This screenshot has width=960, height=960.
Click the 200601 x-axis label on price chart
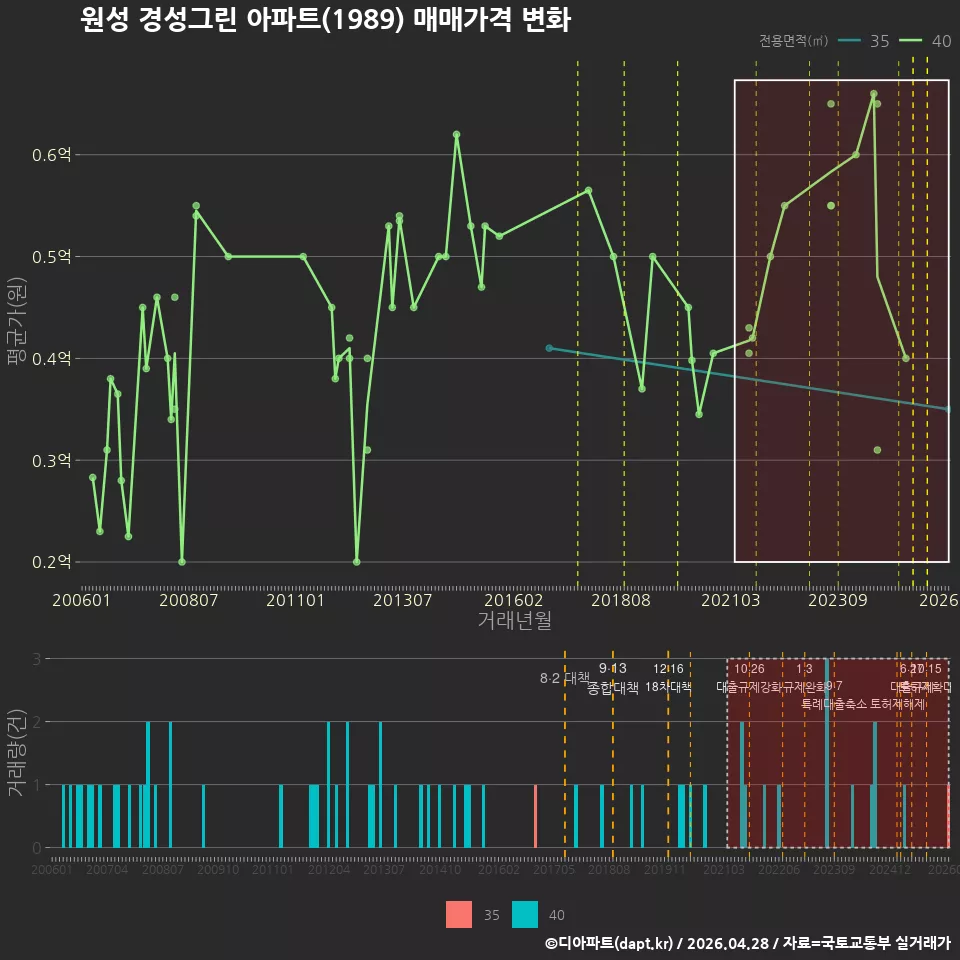(81, 600)
